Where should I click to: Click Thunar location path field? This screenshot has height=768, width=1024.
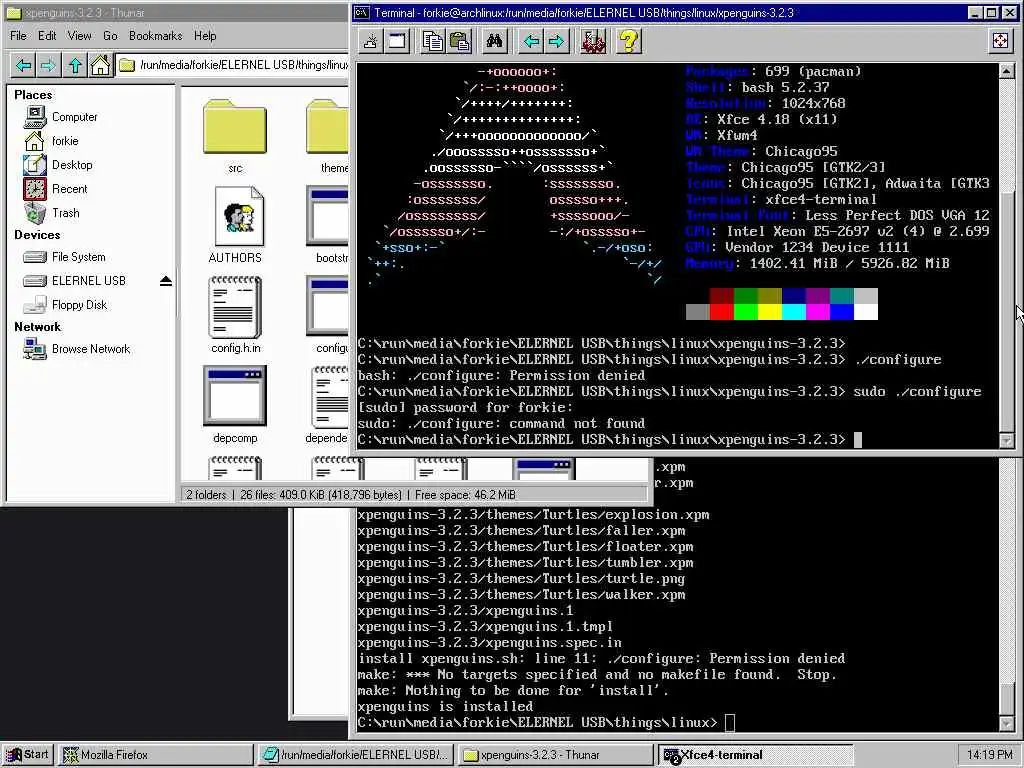coord(232,65)
